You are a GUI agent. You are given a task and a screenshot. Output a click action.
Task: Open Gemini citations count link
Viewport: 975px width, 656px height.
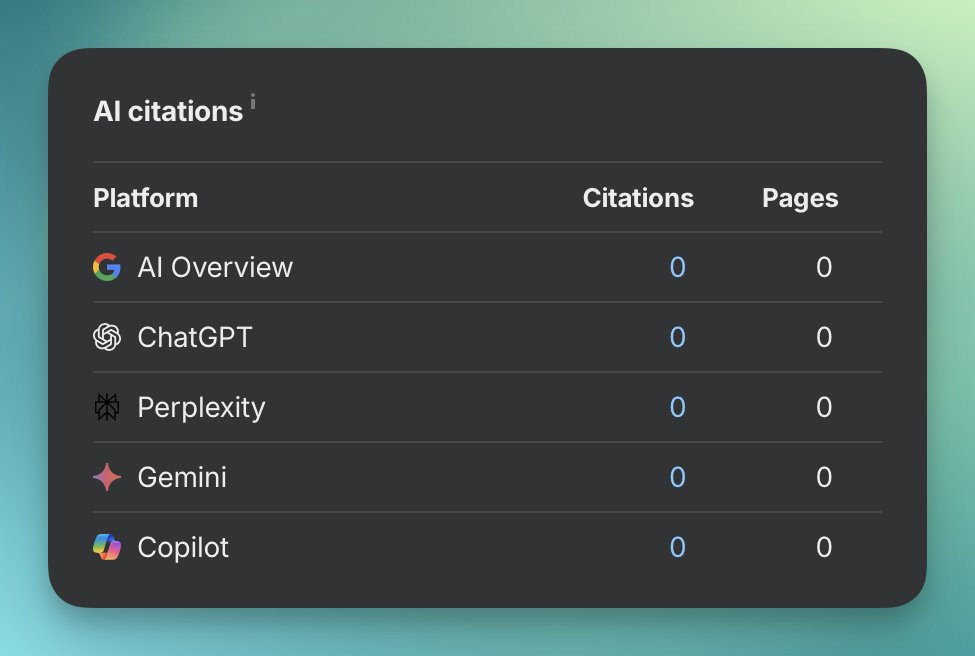[x=678, y=477]
